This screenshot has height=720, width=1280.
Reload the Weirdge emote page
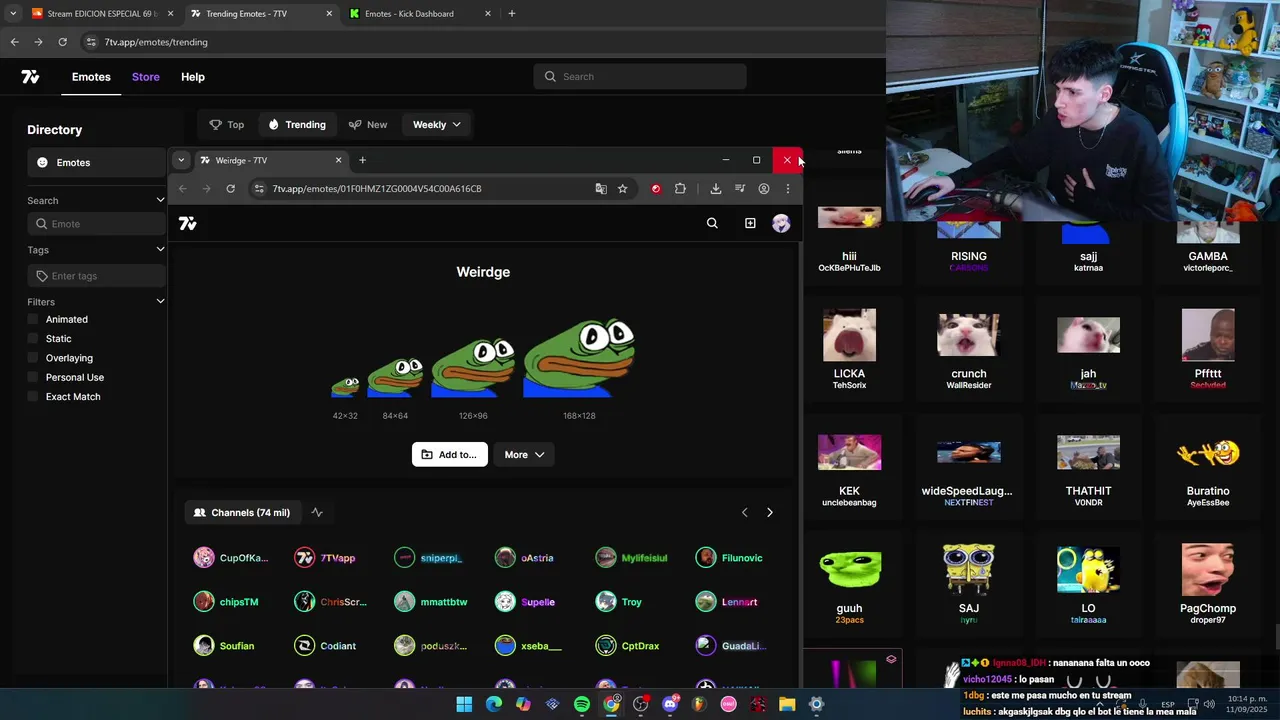pyautogui.click(x=230, y=188)
